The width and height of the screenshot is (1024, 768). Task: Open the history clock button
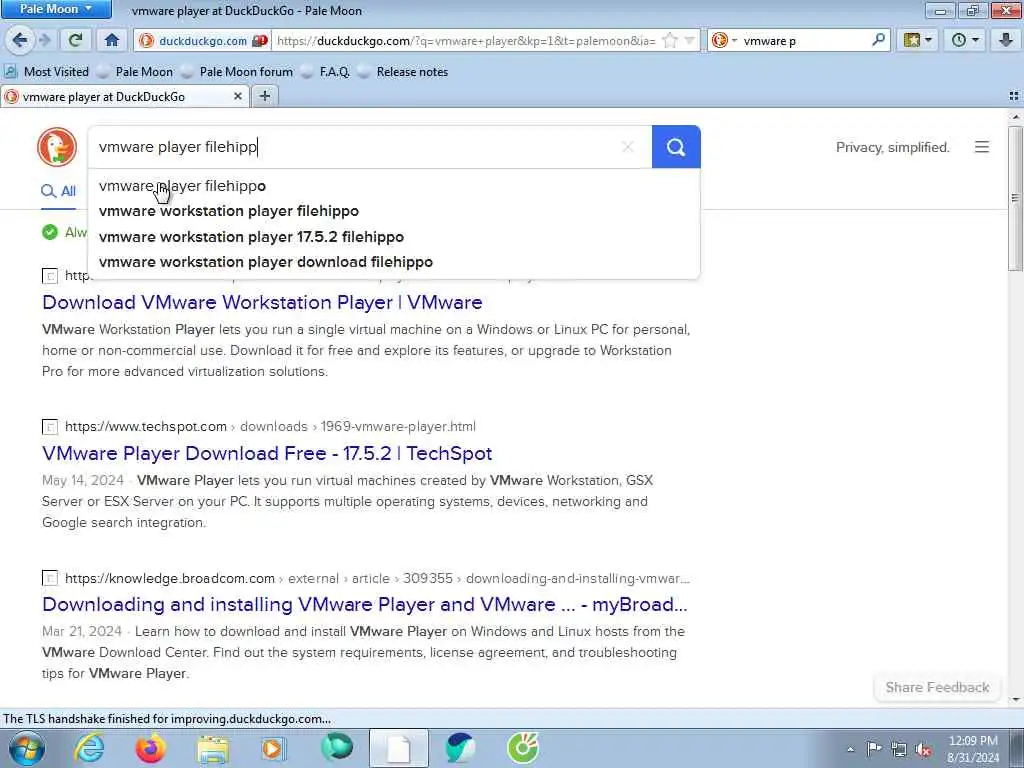[x=959, y=40]
